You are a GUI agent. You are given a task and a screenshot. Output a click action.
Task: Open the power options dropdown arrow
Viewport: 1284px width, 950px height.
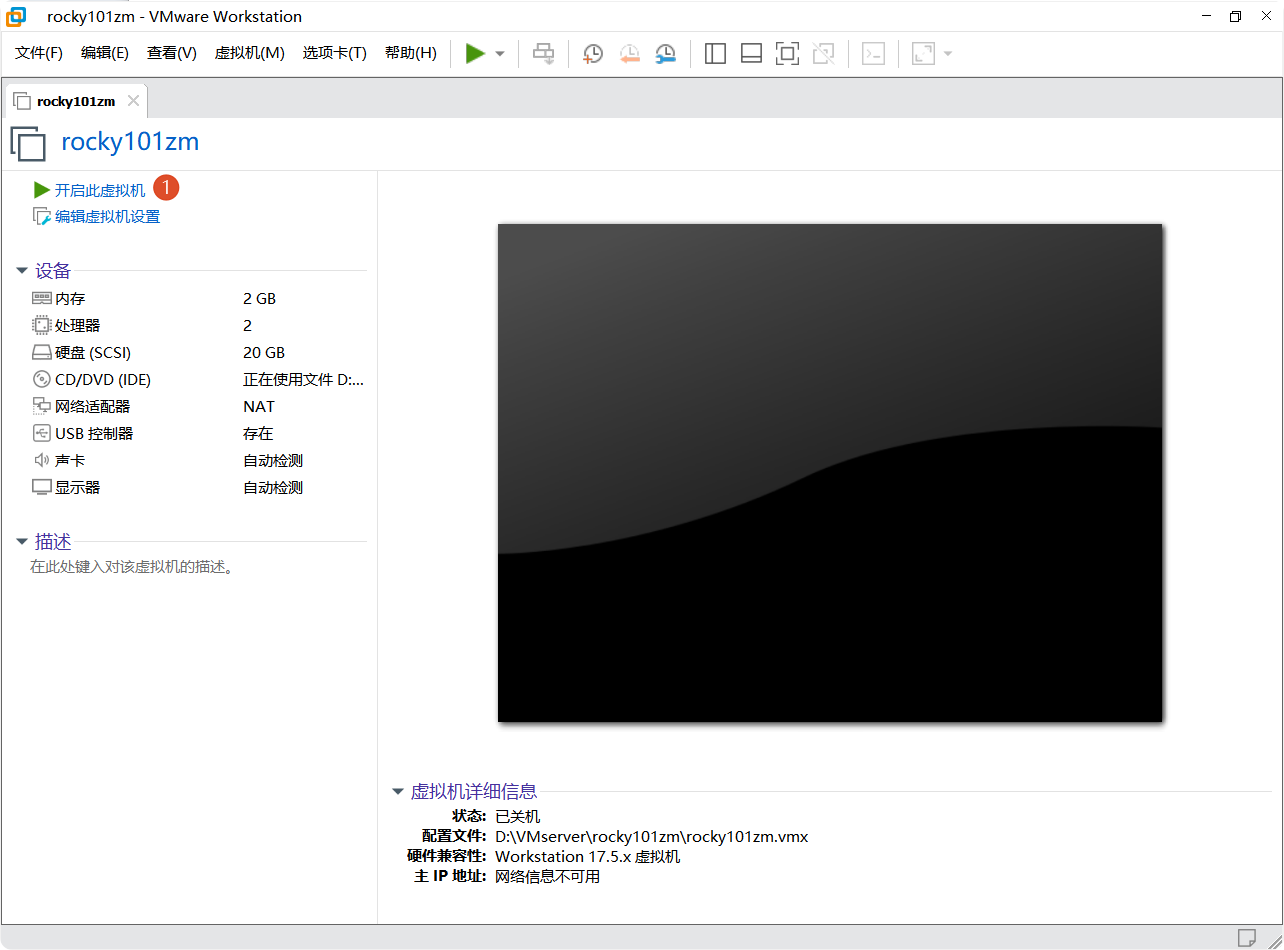point(500,54)
